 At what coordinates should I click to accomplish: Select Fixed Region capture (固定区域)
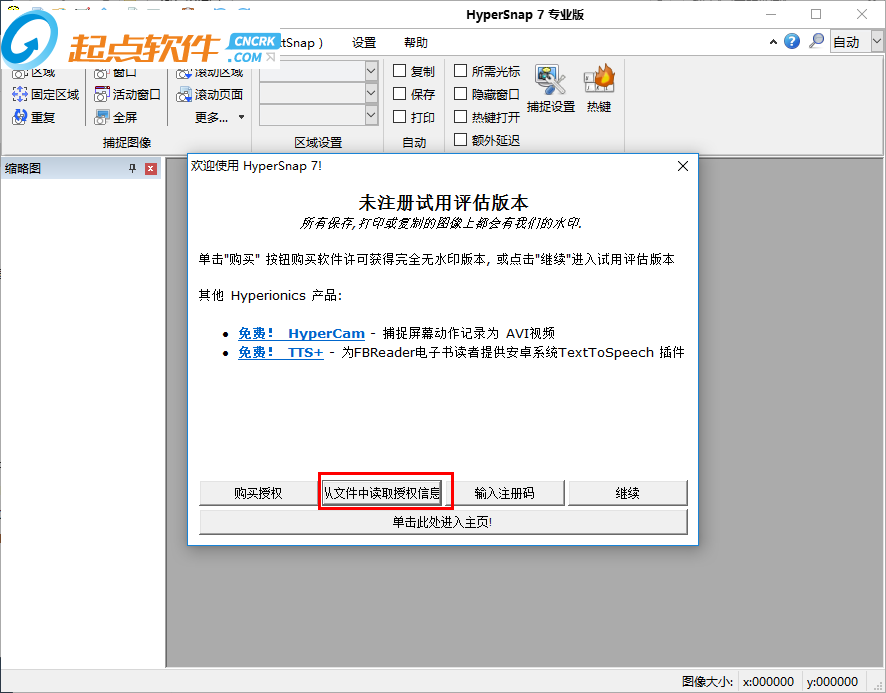[46, 94]
